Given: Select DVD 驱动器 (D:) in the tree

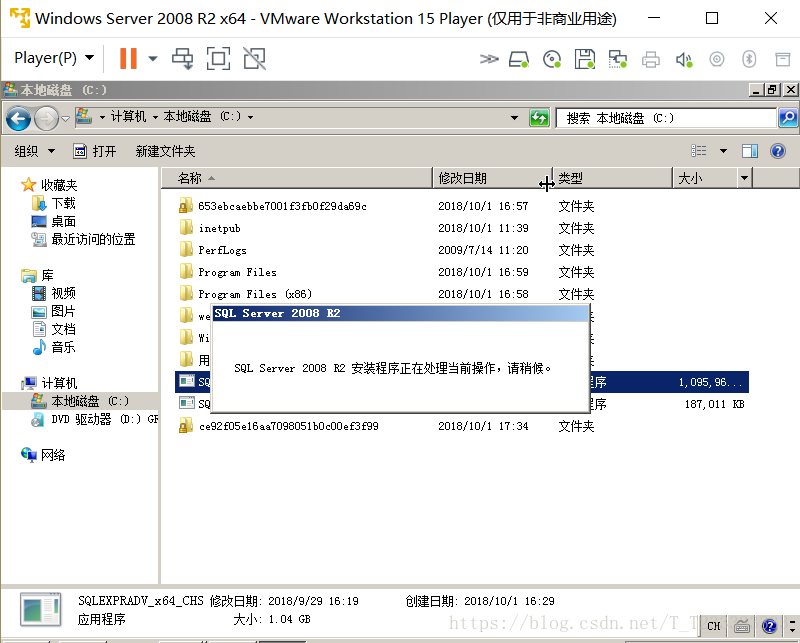Looking at the screenshot, I should click(94, 419).
